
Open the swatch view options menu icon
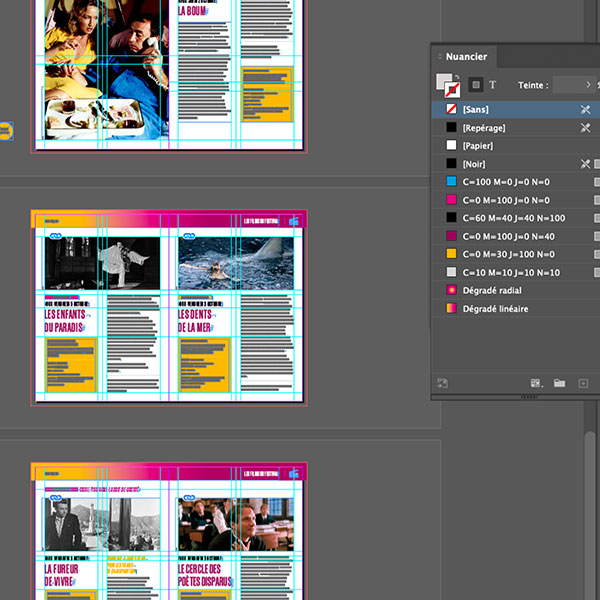click(536, 383)
